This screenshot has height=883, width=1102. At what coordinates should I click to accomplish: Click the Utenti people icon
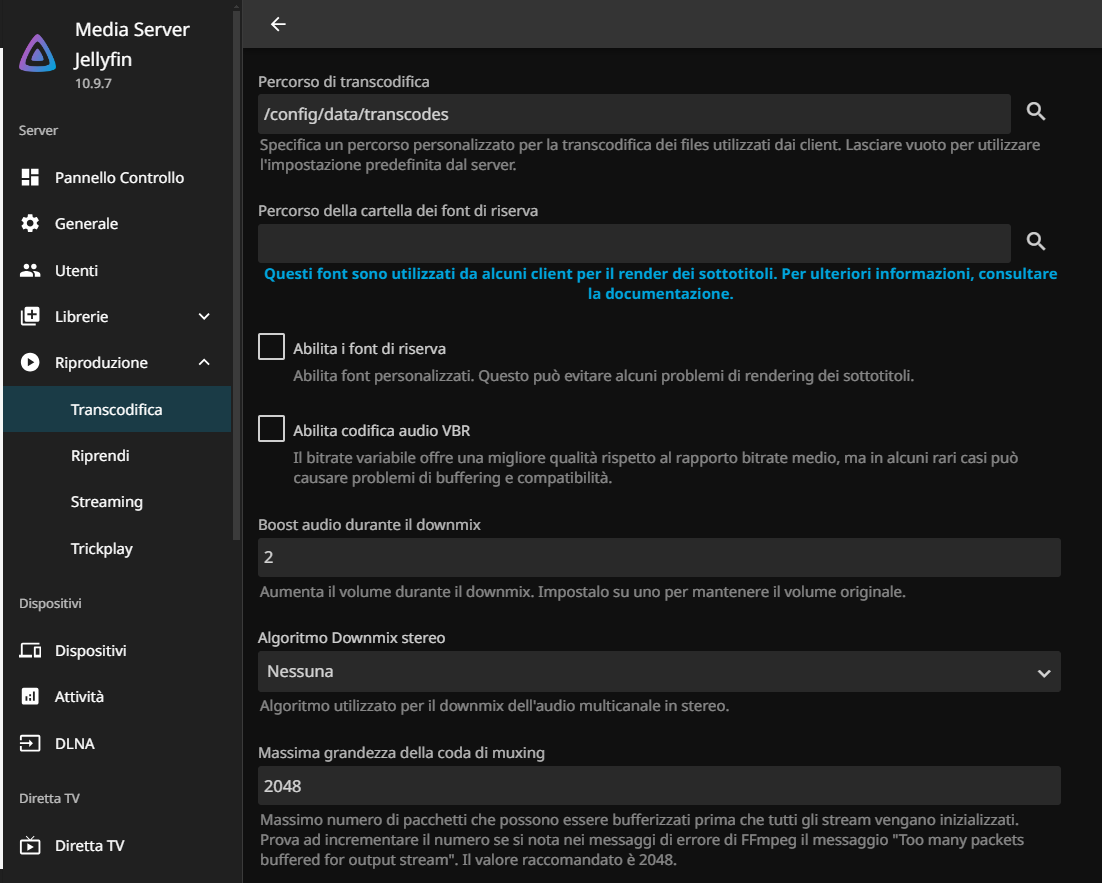coord(30,271)
